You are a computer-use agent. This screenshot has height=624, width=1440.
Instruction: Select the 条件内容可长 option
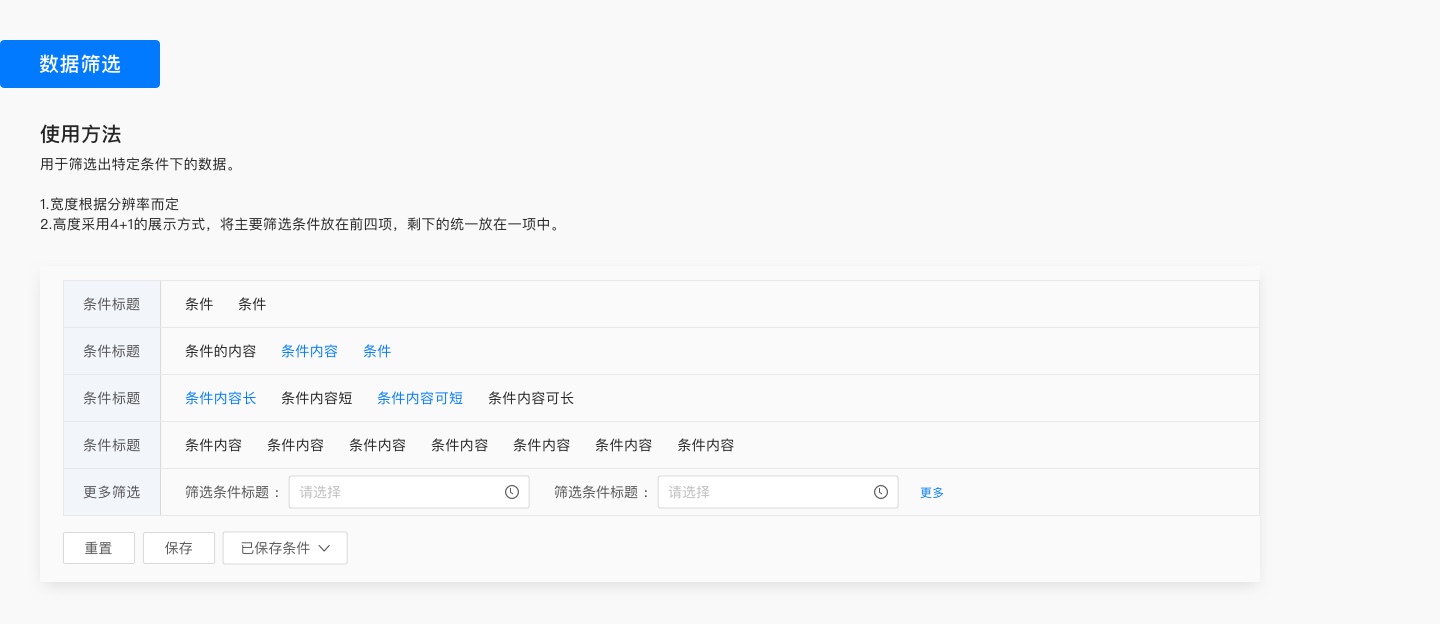[531, 398]
